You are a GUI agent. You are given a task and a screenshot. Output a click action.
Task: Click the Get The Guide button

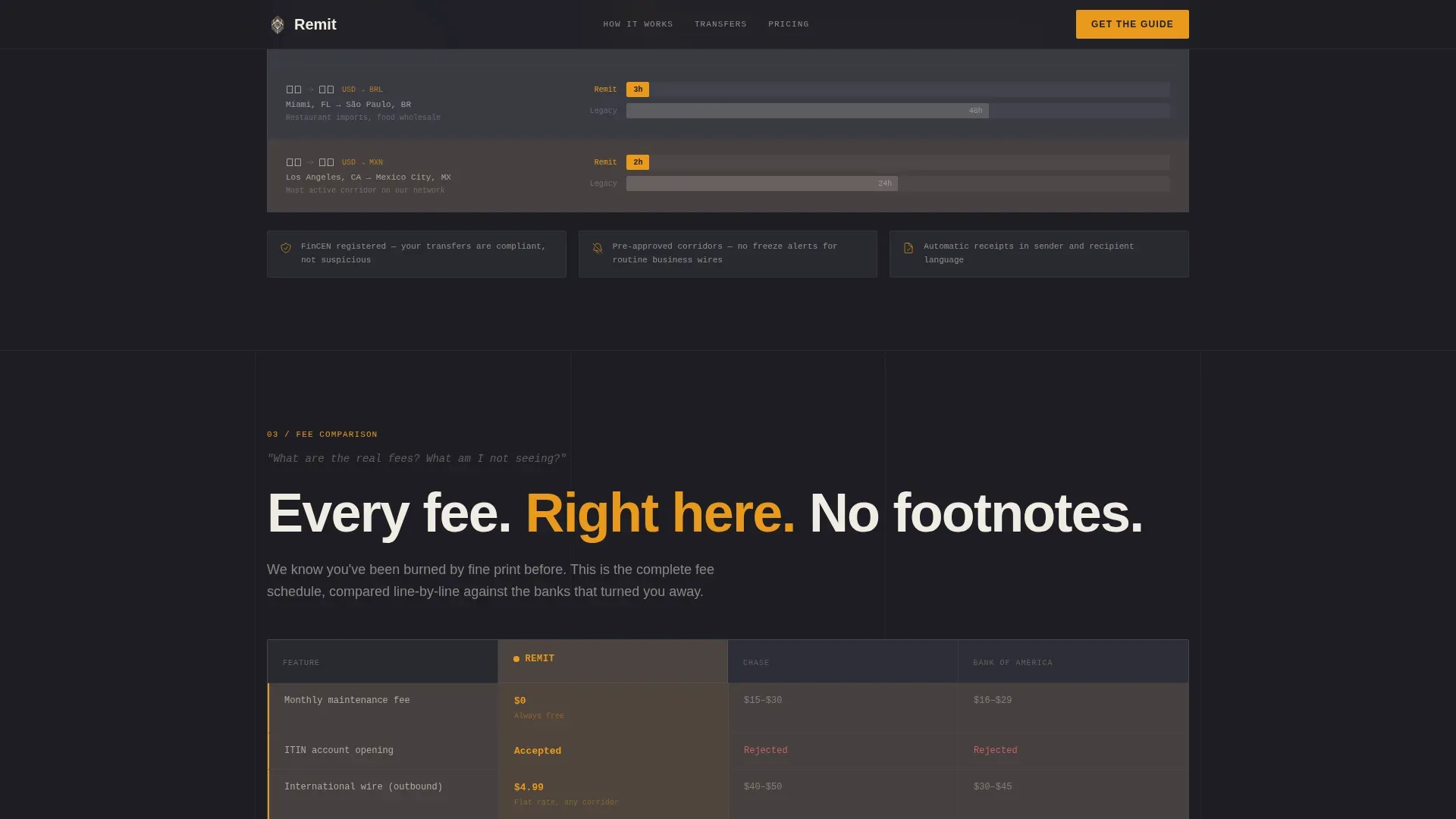tap(1132, 24)
